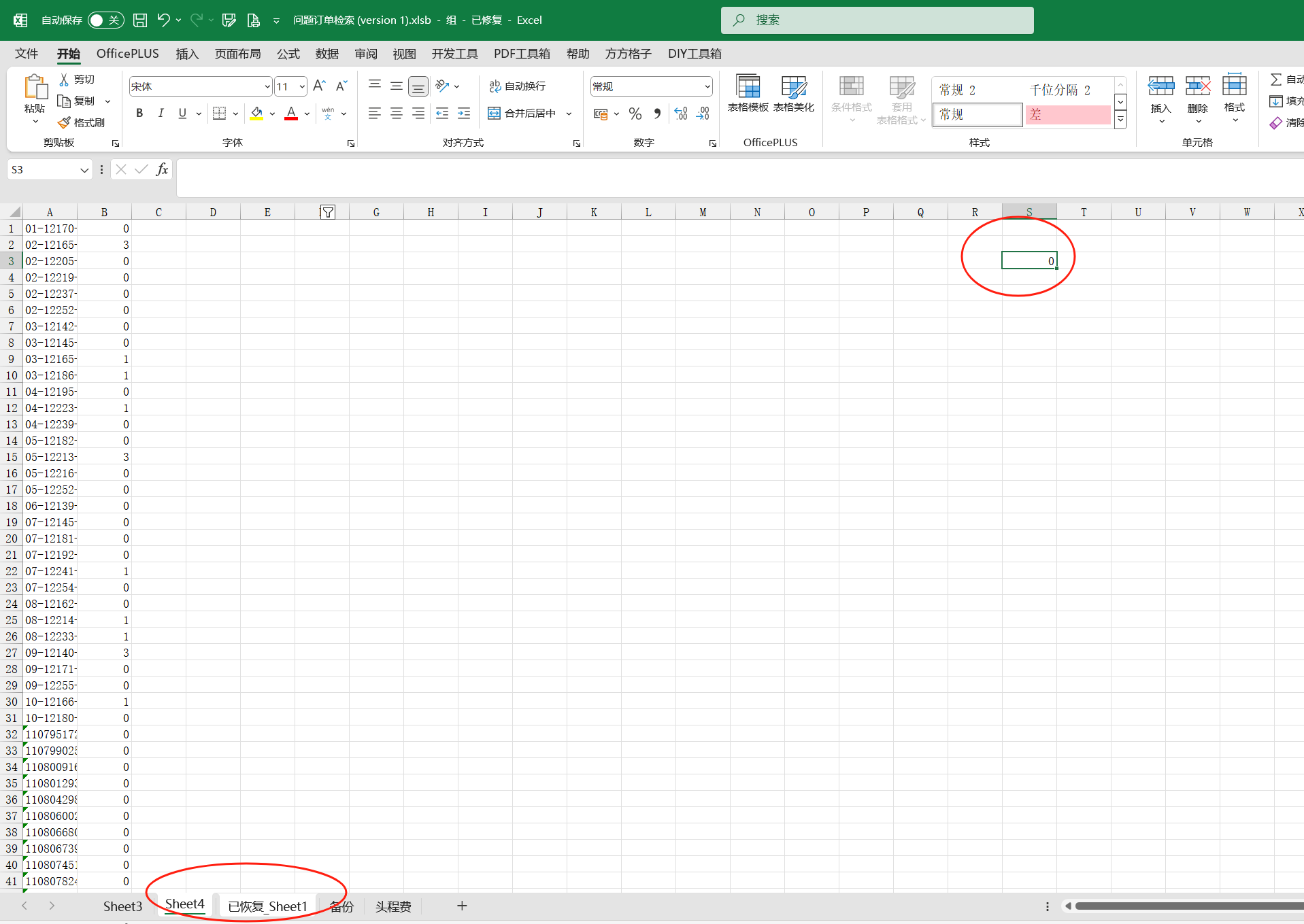
Task: Toggle bottom vertical alignment
Action: (x=418, y=86)
